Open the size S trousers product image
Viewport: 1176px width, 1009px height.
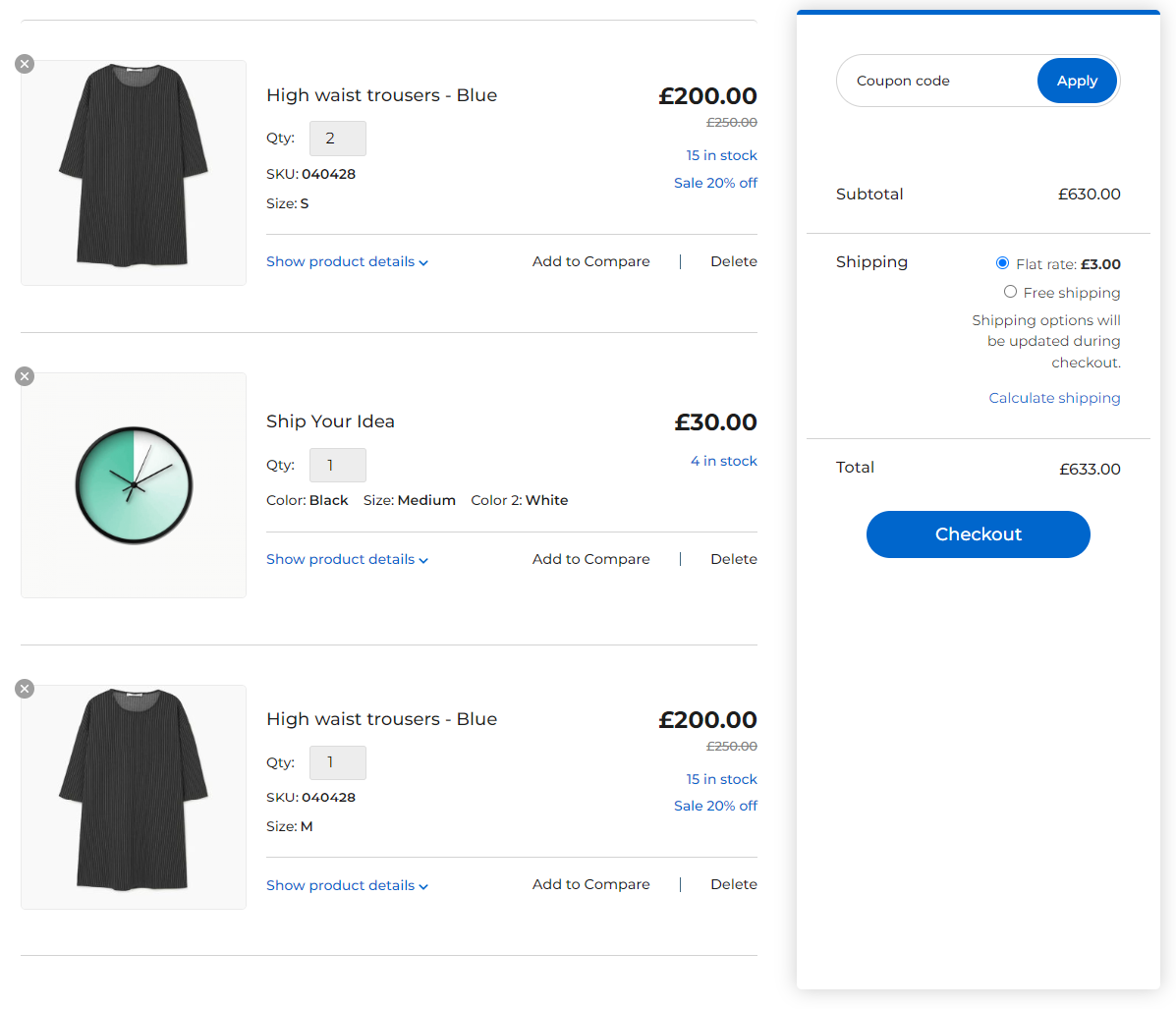click(x=134, y=173)
